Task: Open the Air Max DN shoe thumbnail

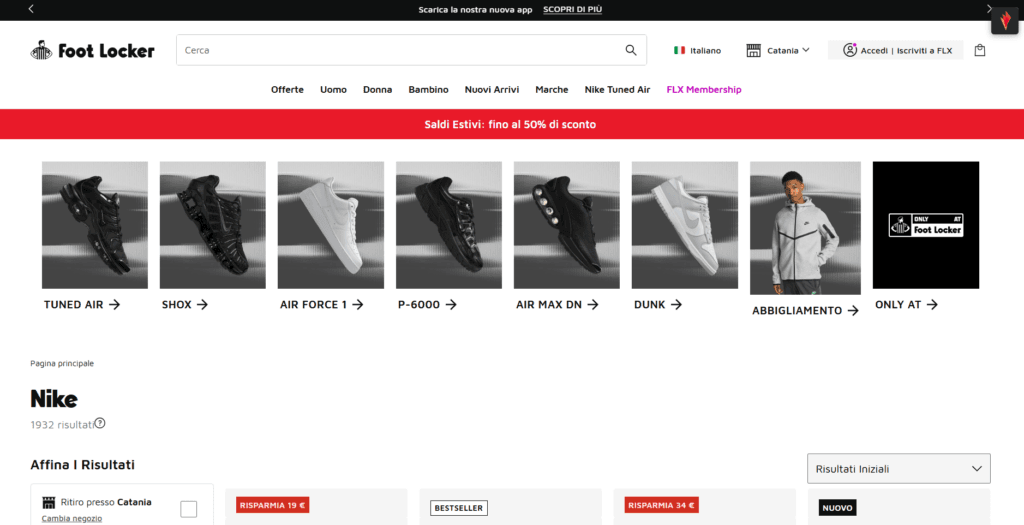Action: pos(567,225)
